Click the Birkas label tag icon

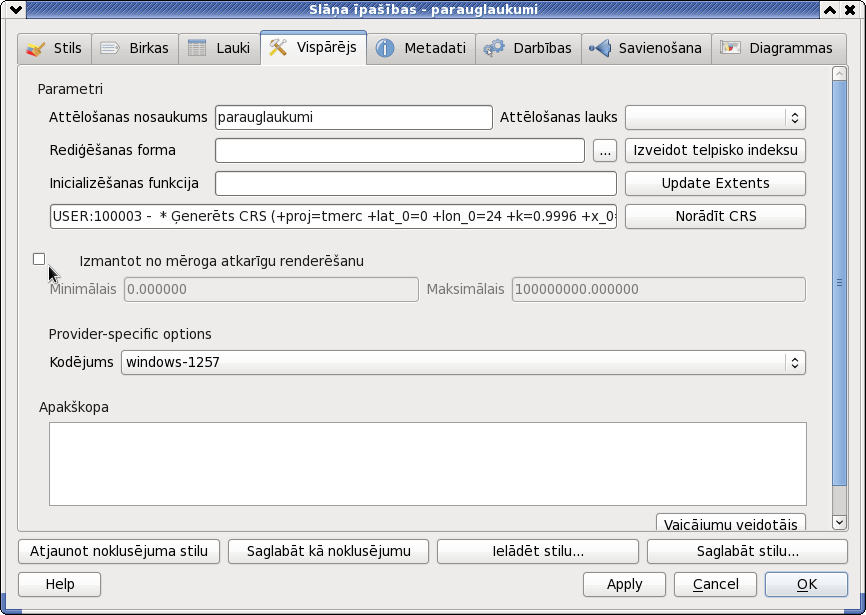click(x=110, y=49)
